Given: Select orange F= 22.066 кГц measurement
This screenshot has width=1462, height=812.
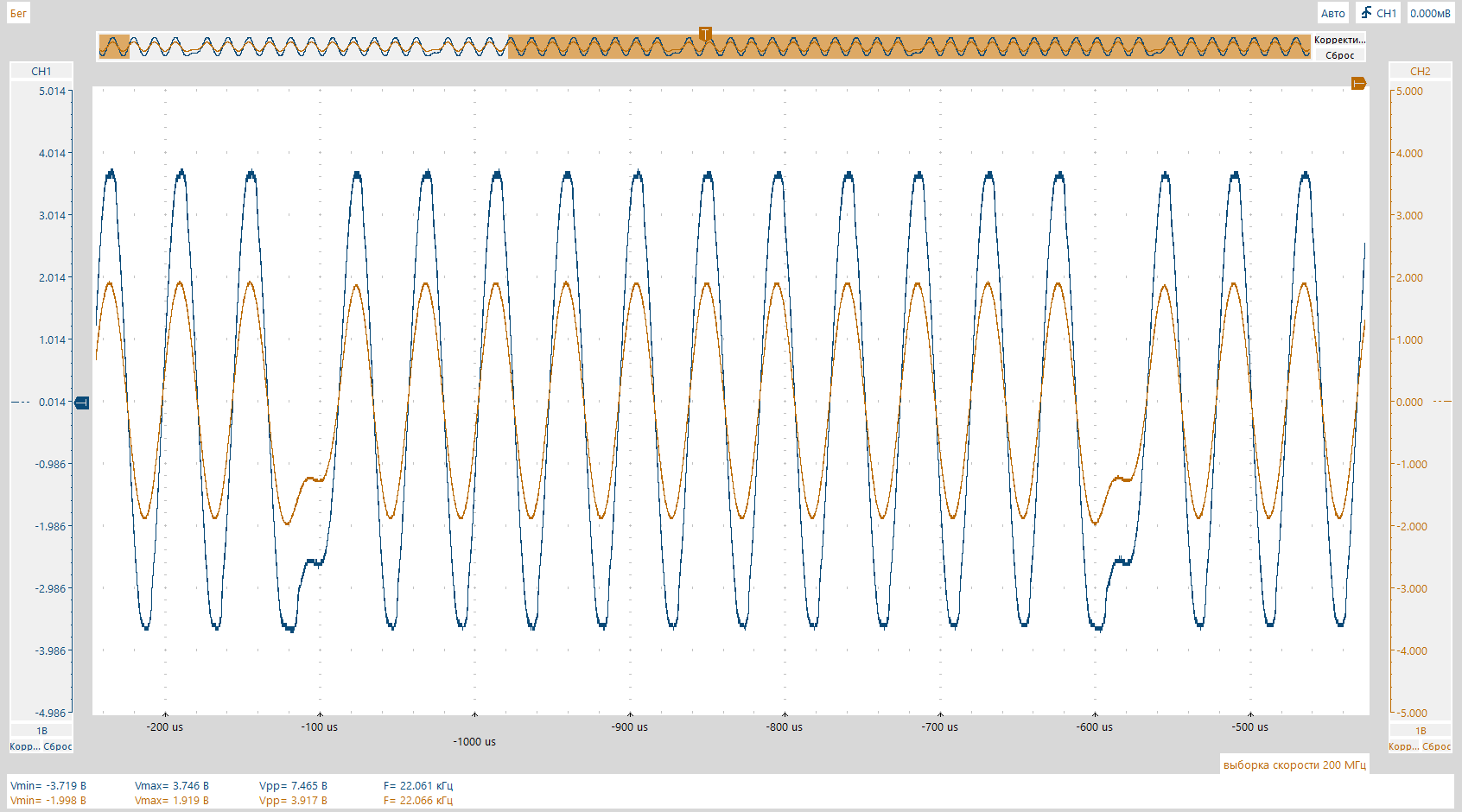Looking at the screenshot, I should 418,800.
